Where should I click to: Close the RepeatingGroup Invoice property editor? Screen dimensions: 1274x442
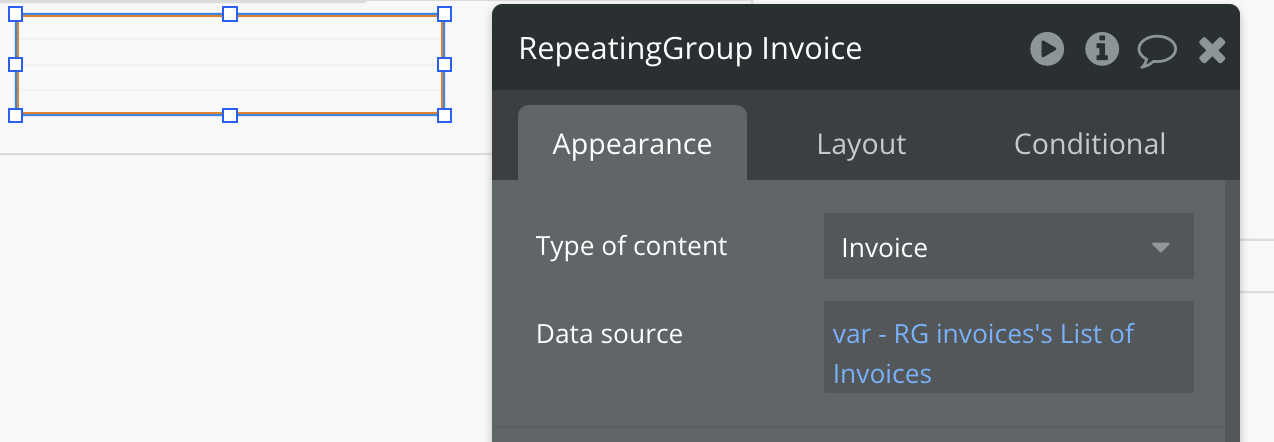tap(1212, 49)
